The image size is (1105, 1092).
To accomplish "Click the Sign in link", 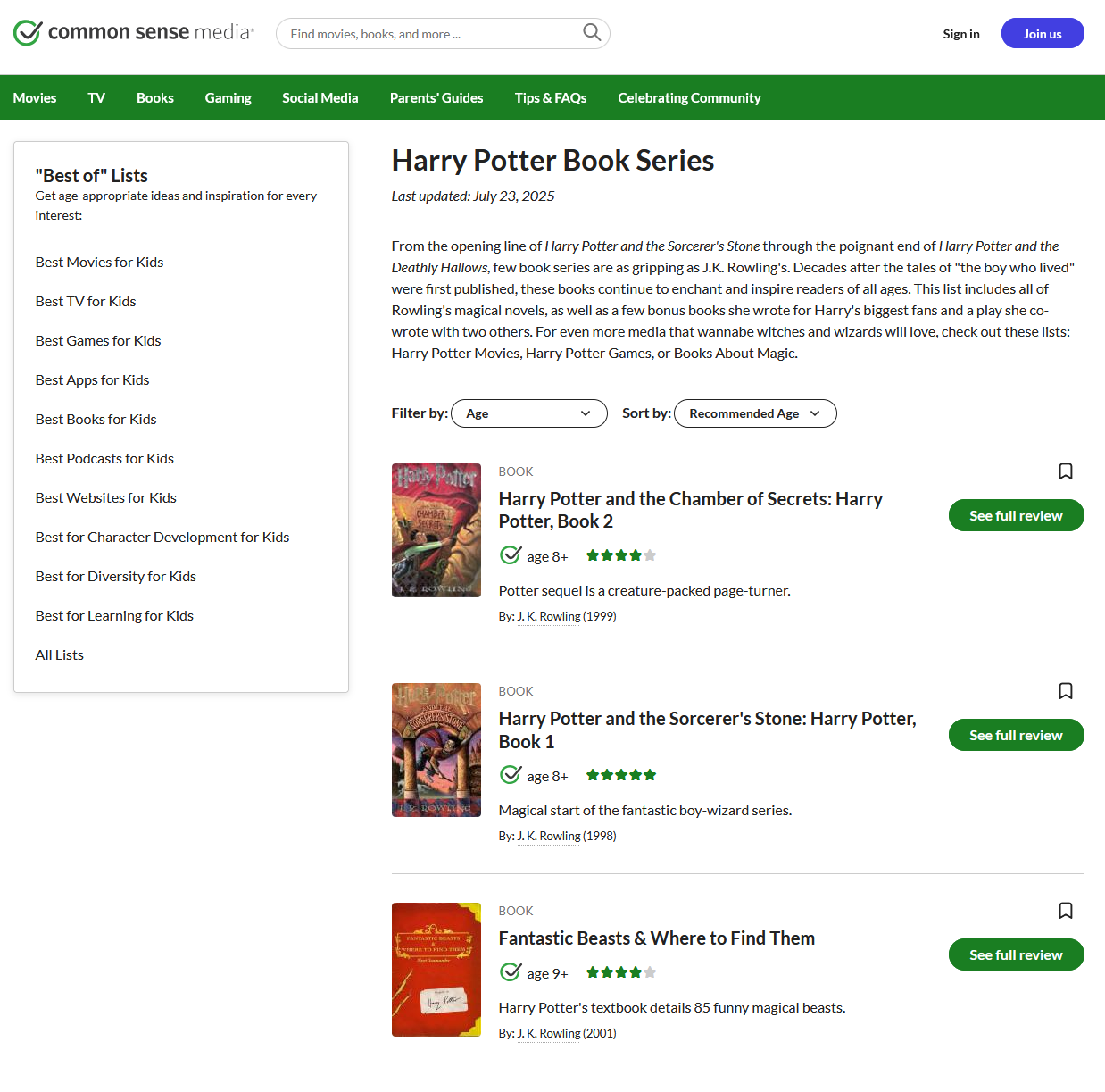I will point(961,34).
